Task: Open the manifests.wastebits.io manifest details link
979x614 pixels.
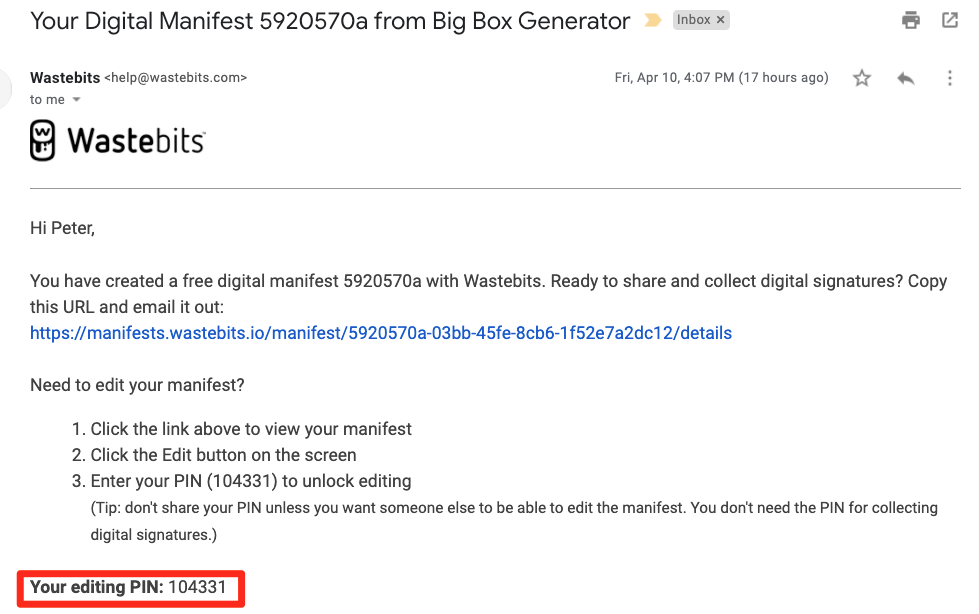Action: point(381,333)
